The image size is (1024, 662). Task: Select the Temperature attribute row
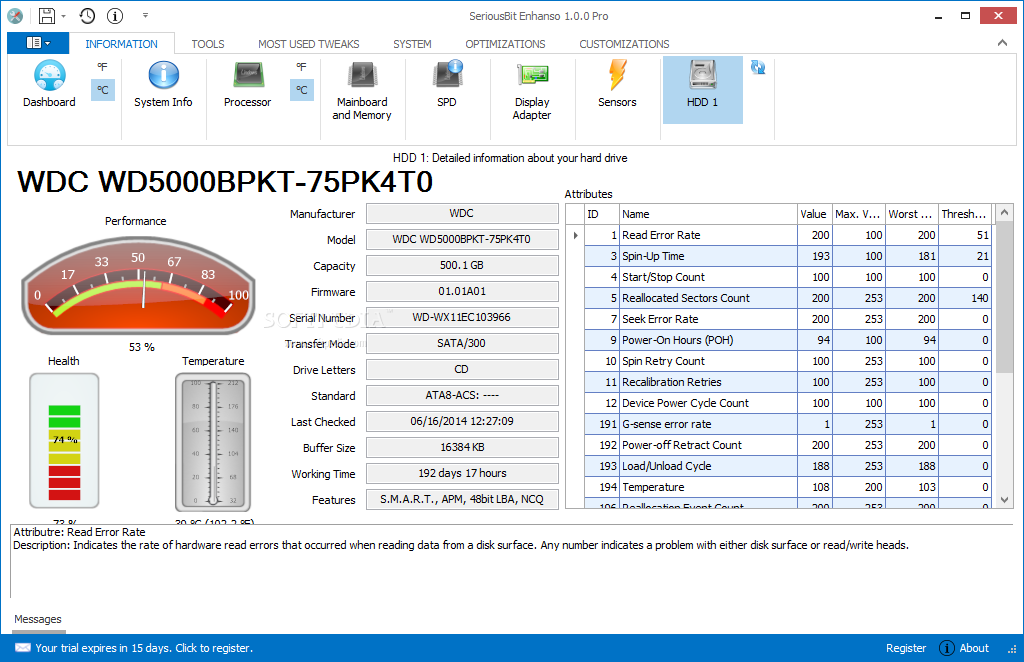pyautogui.click(x=788, y=487)
